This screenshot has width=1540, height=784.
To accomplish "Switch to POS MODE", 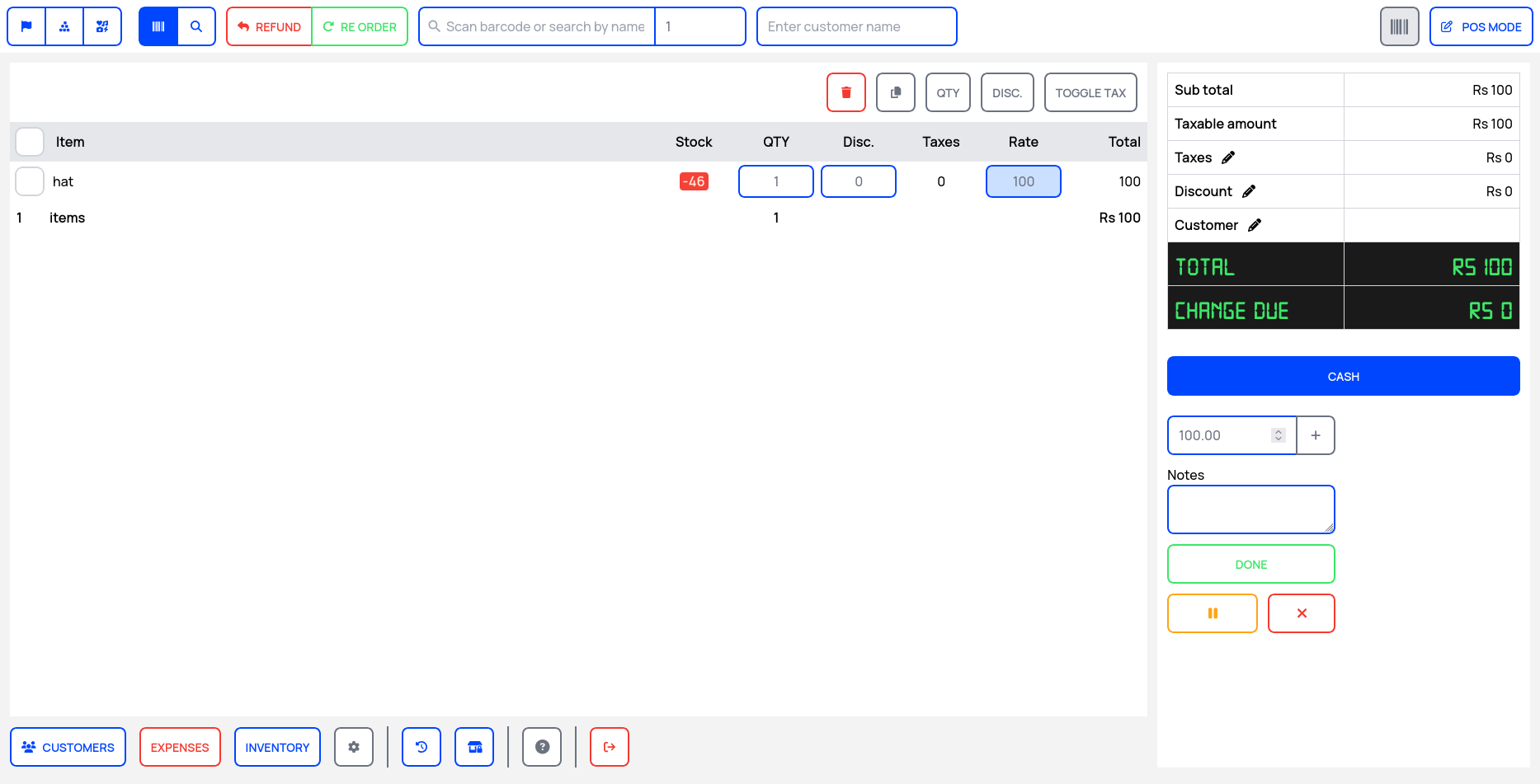I will (1481, 26).
